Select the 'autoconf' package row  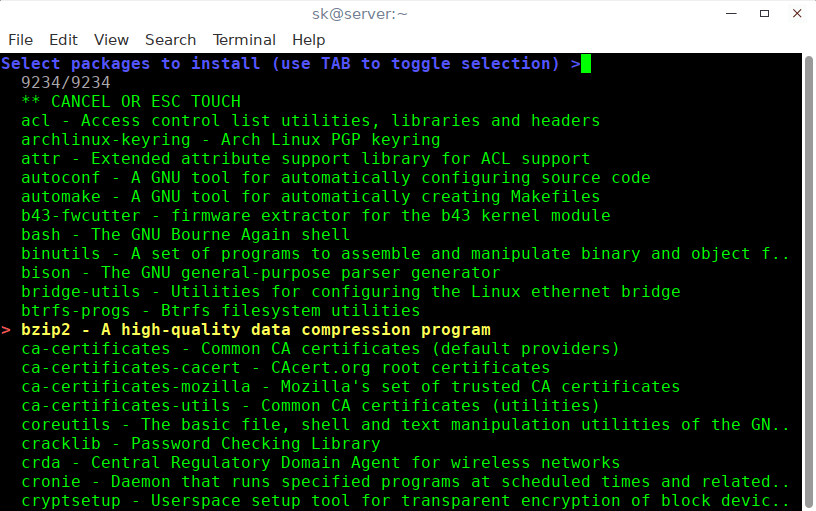(336, 177)
